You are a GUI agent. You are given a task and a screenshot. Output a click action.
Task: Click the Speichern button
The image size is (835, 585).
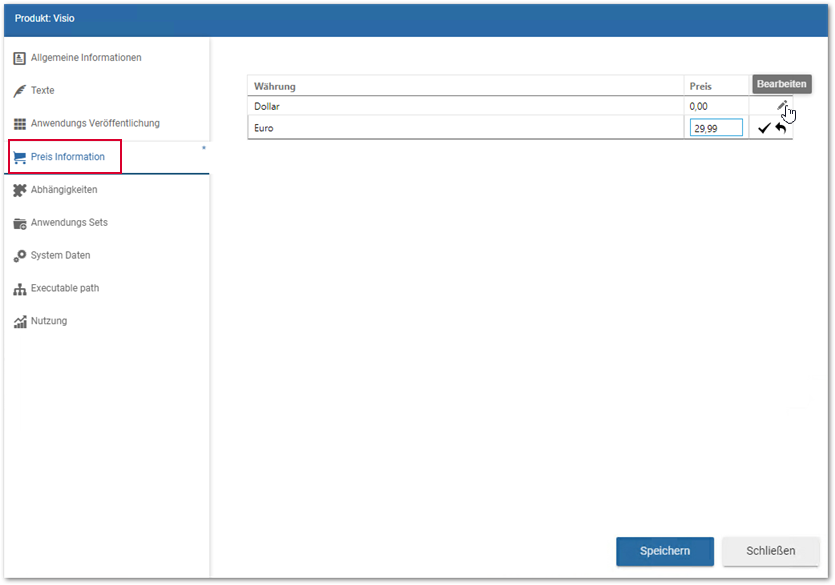pyautogui.click(x=665, y=551)
